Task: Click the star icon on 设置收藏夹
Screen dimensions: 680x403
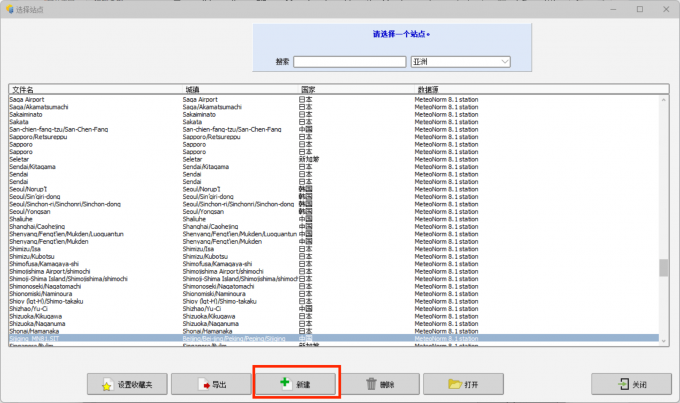Action: tap(106, 384)
